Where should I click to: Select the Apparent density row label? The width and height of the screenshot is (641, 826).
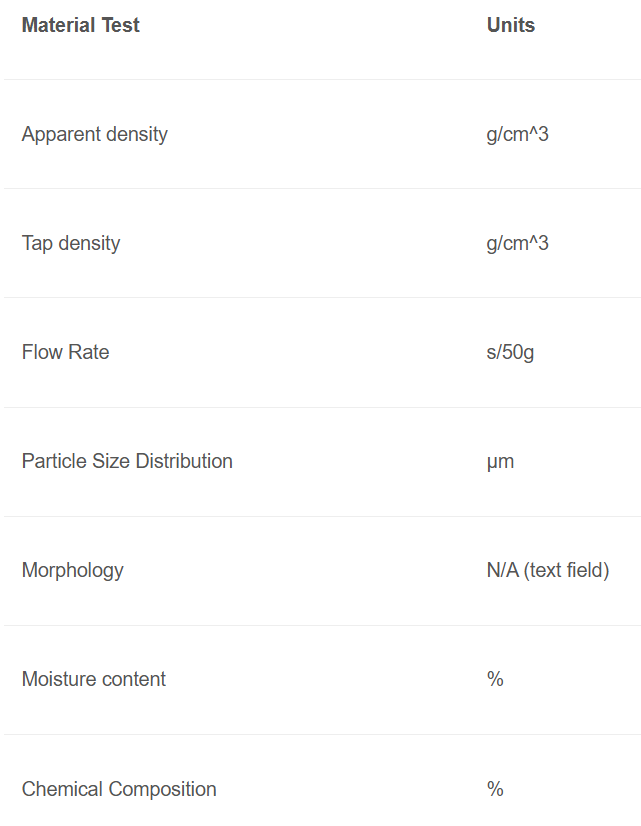pos(95,134)
